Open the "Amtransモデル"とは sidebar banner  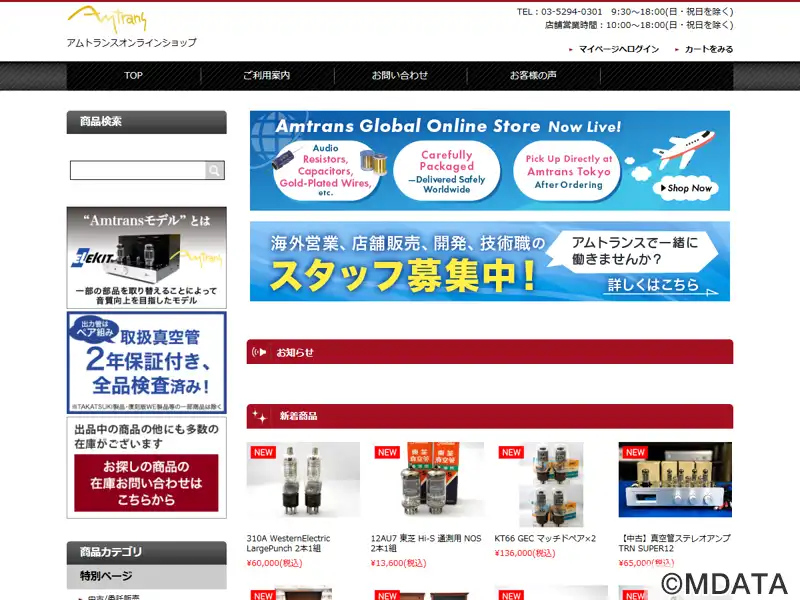pos(146,257)
